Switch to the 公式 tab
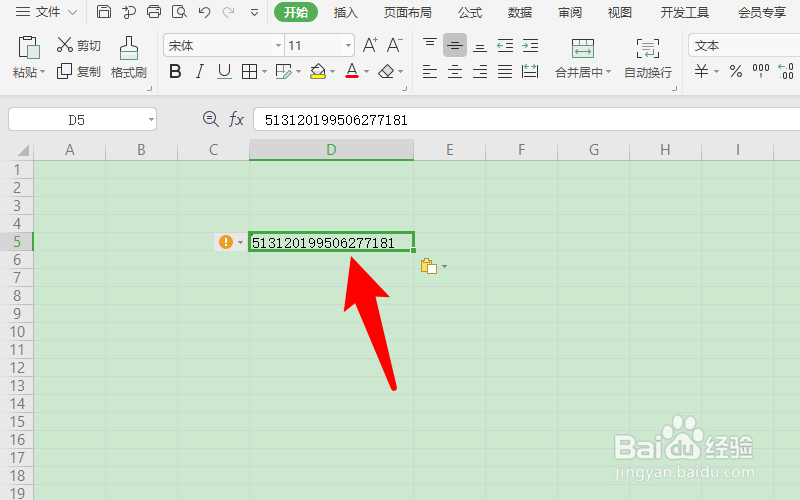This screenshot has height=500, width=800. pos(470,12)
